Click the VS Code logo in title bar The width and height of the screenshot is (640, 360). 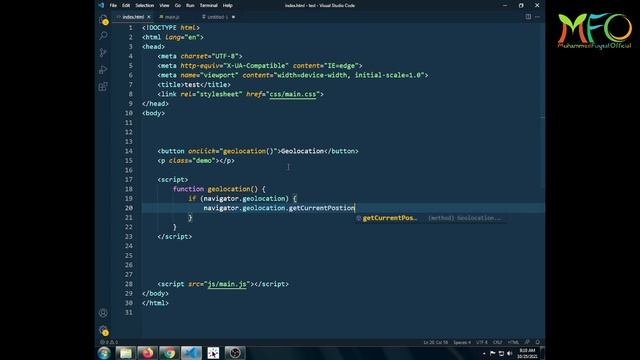(x=101, y=5)
